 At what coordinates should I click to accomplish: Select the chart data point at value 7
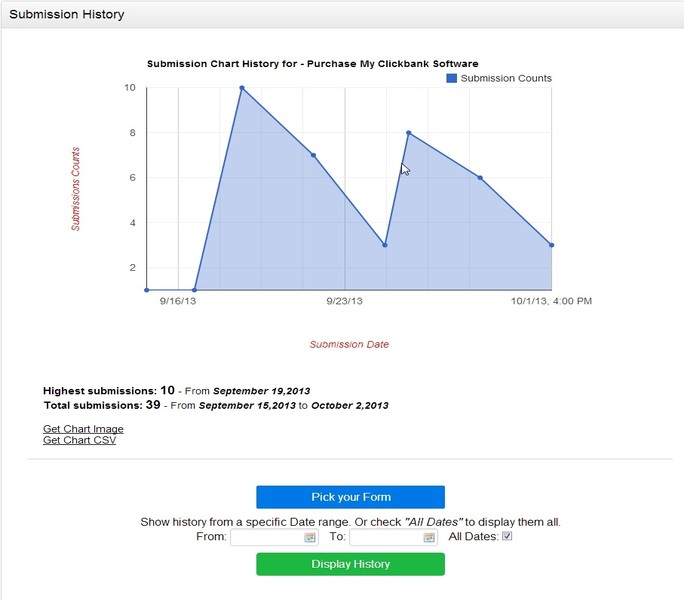pos(313,155)
